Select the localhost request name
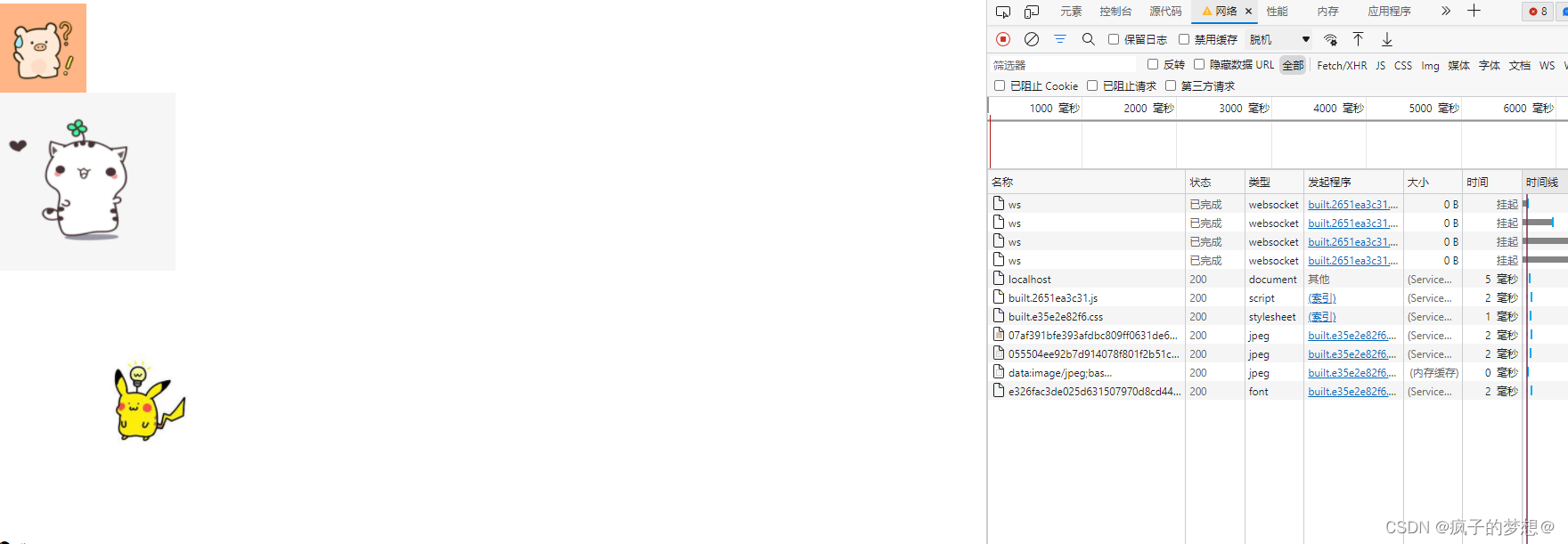This screenshot has height=544, width=1568. tap(1030, 280)
